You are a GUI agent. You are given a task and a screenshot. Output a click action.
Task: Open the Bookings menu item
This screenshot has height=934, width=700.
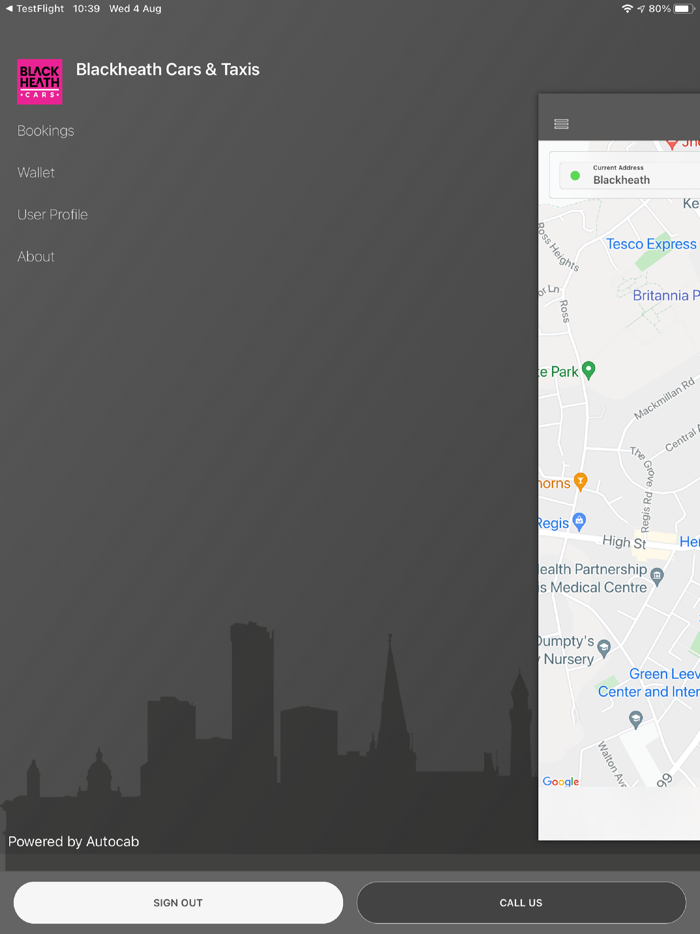46,131
